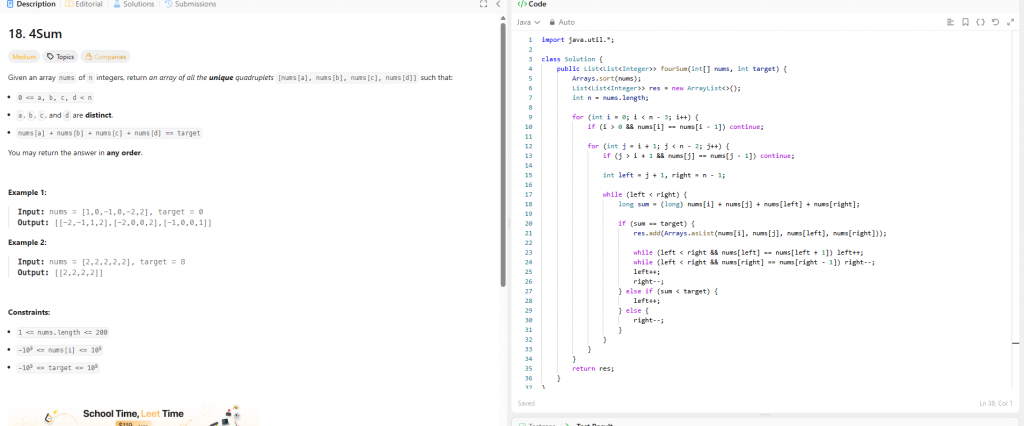
Task: Click the description panel scrollbar thumb
Action: coord(503,156)
